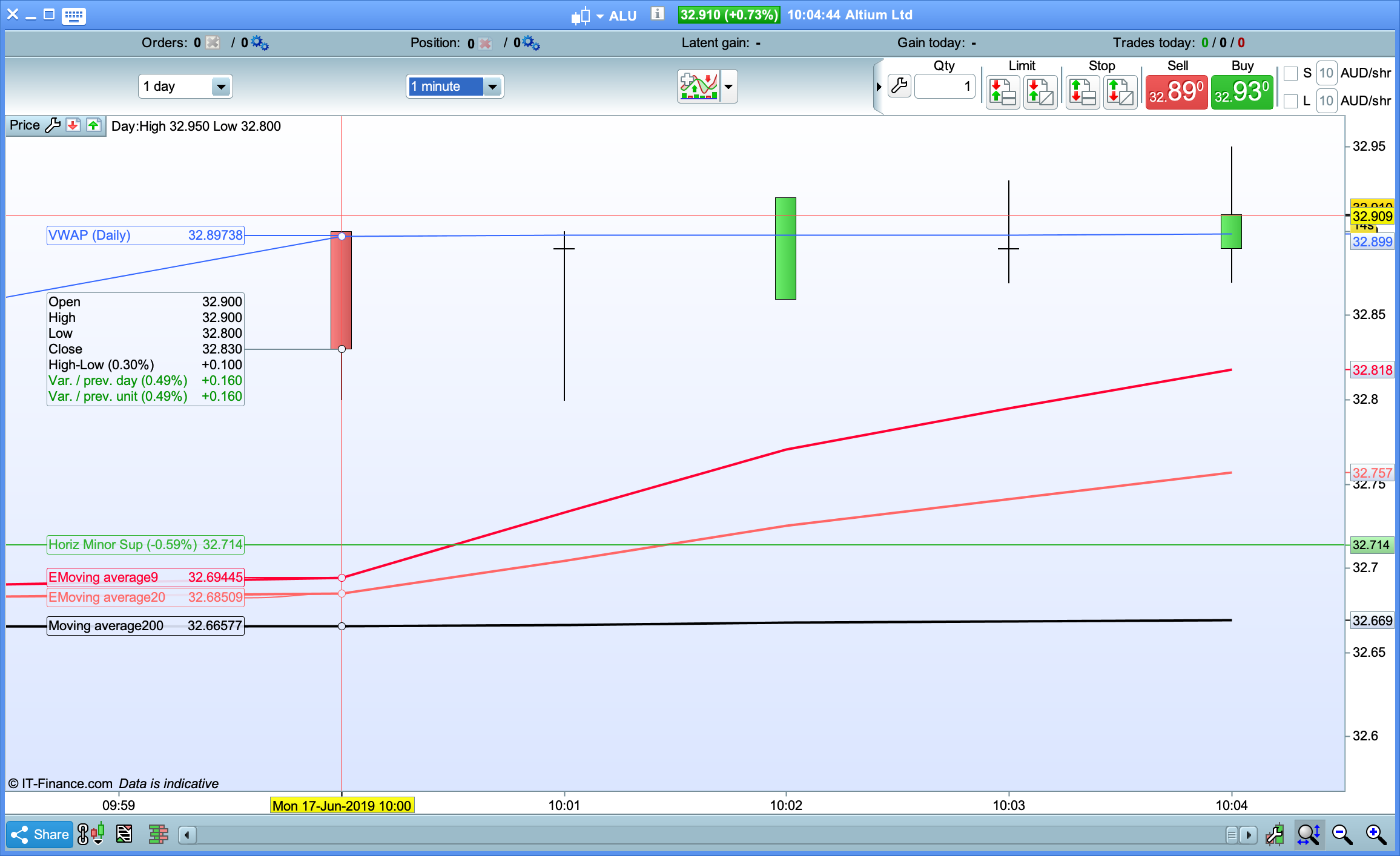Enable the S stop checkbox

click(1290, 73)
